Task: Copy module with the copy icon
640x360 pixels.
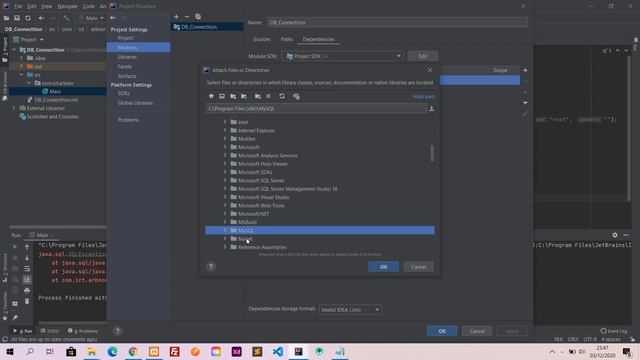Action: point(198,17)
